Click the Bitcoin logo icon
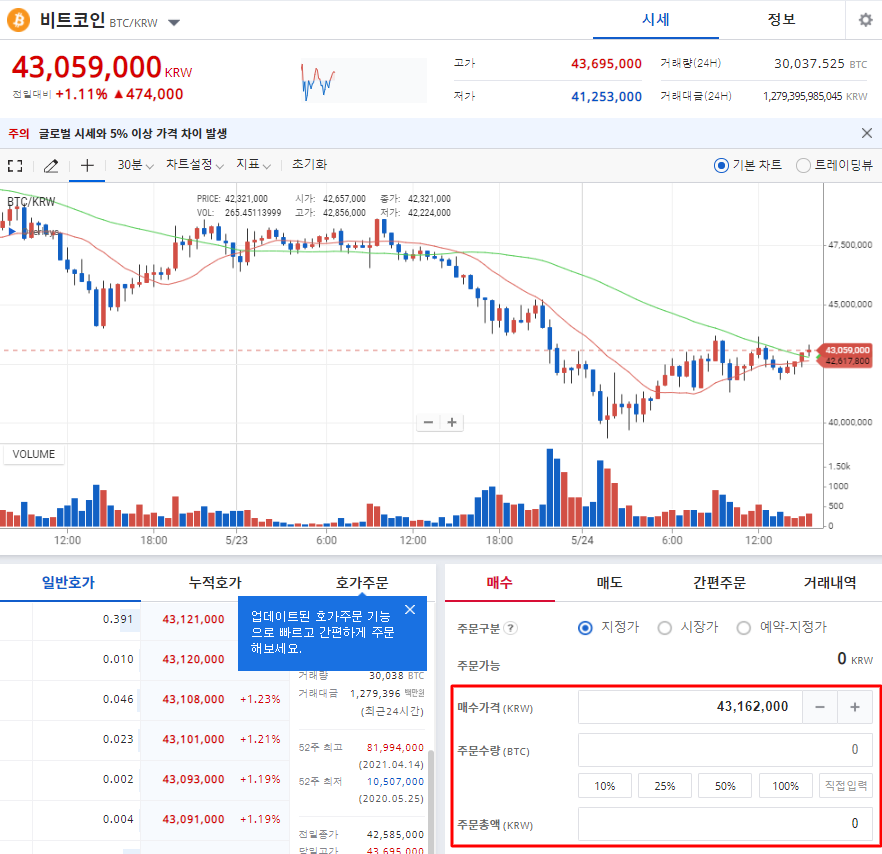Screen dimensions: 882x854 coord(19,20)
